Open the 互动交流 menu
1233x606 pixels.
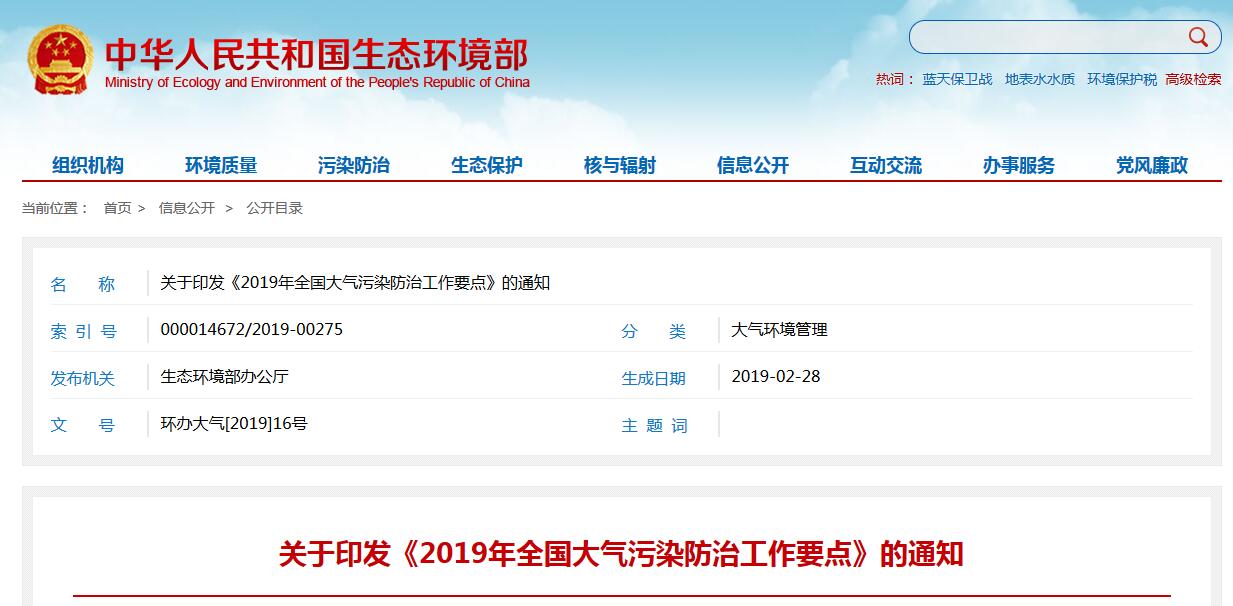pos(886,165)
